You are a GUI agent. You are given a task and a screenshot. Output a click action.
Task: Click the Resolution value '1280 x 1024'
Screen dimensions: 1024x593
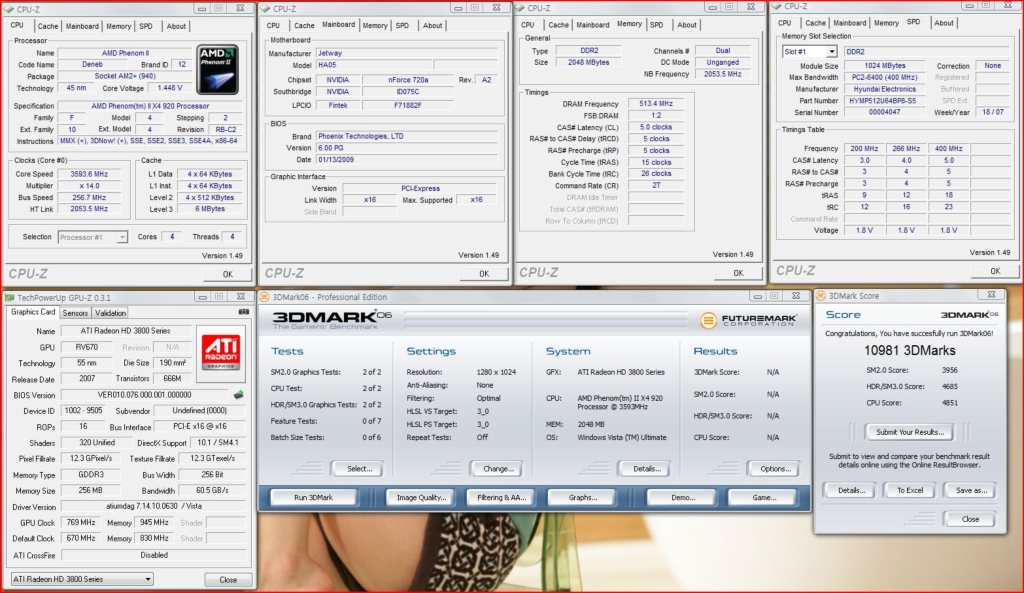pos(496,372)
